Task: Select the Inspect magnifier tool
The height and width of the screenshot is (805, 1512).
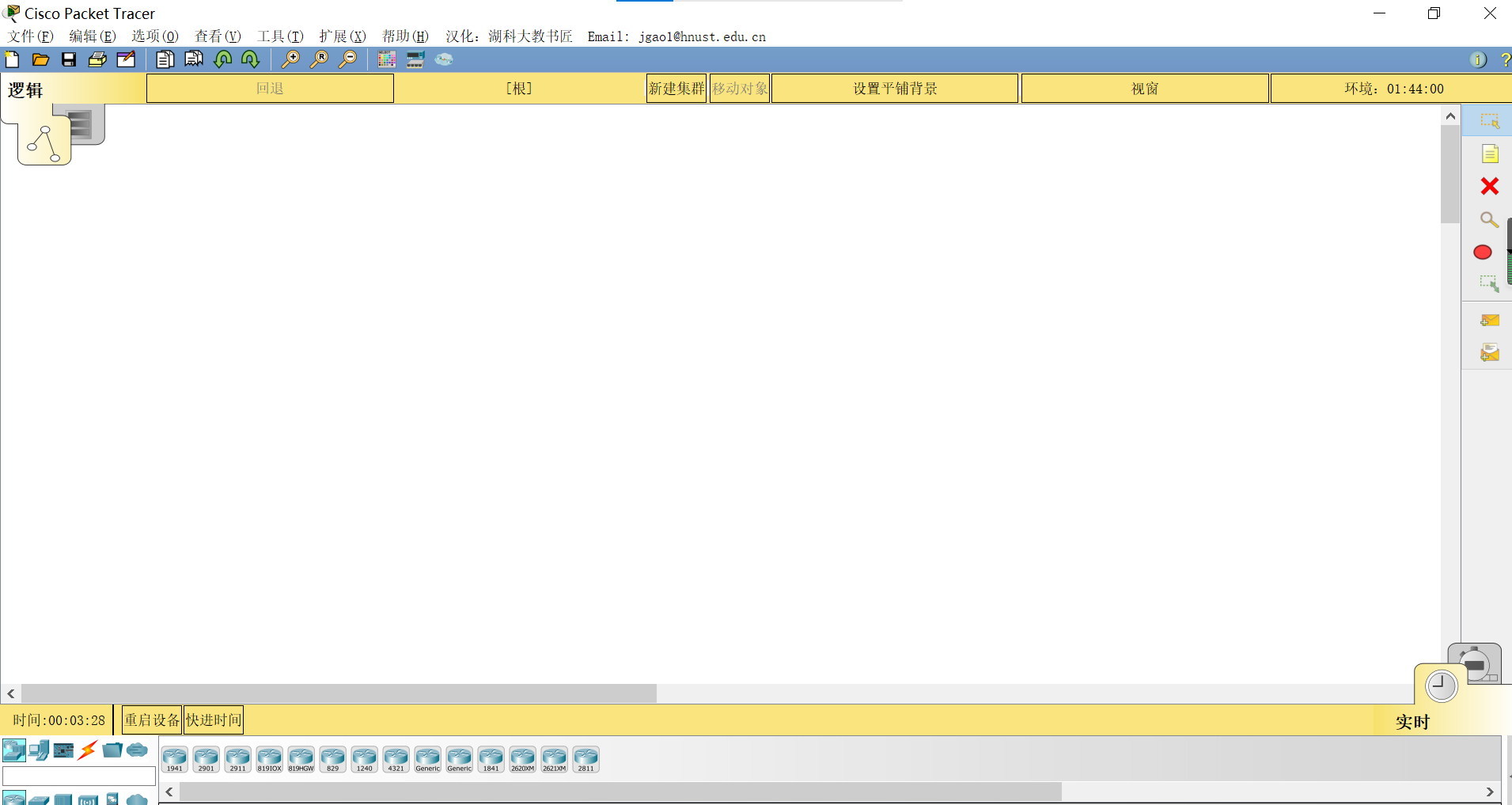Action: pyautogui.click(x=1489, y=219)
